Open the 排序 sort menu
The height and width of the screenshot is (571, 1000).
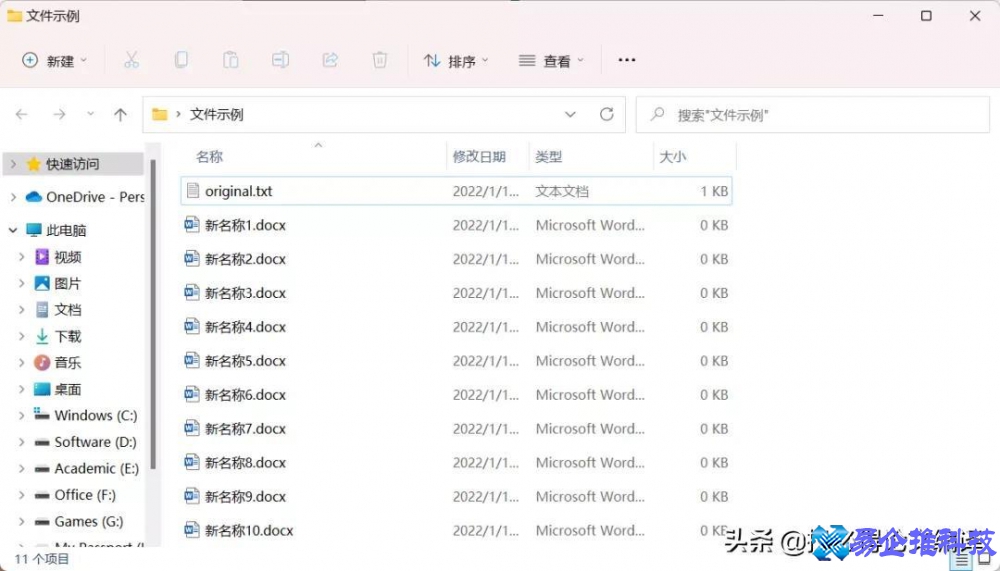pos(456,61)
